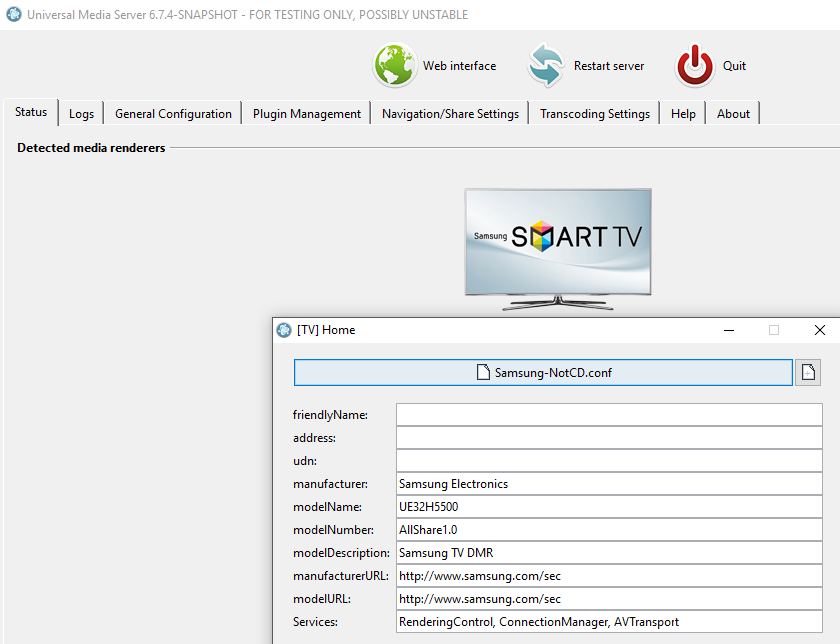The image size is (840, 644).
Task: Click the address text field
Action: pyautogui.click(x=609, y=438)
